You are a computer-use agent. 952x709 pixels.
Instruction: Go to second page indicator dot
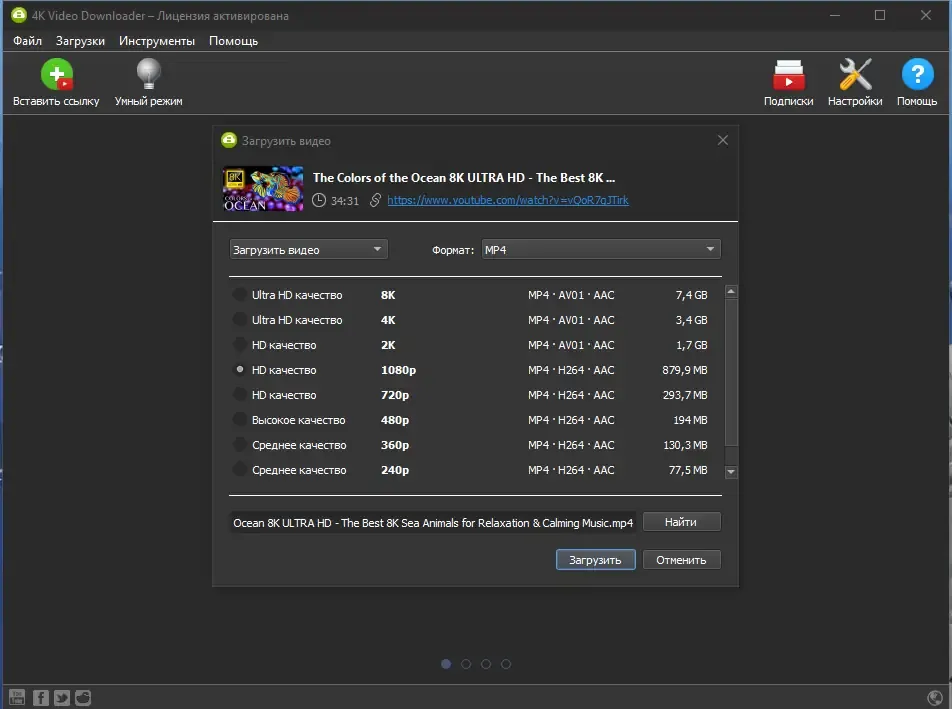[x=466, y=664]
